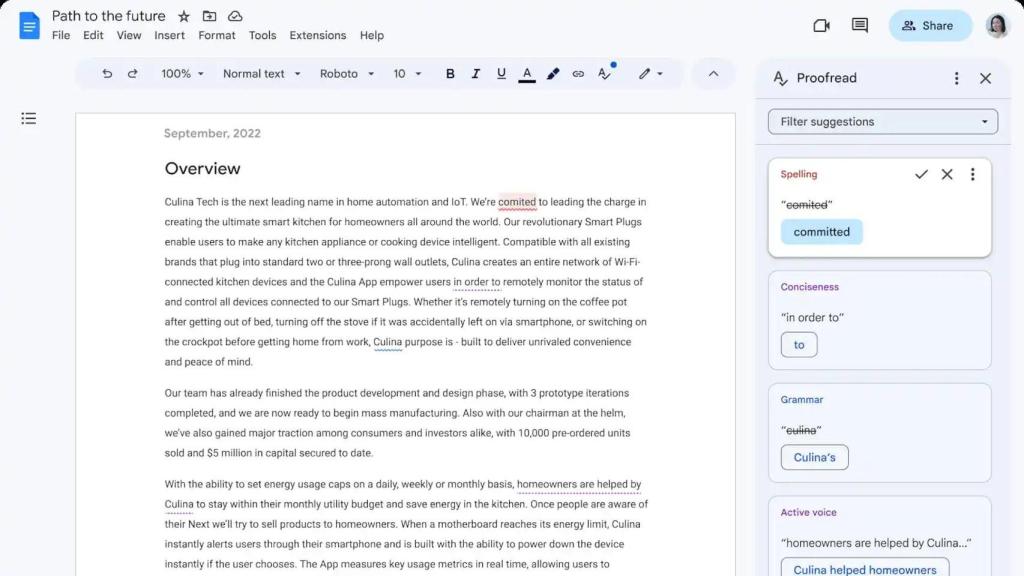The image size is (1024, 576).
Task: Select the Docs home icon
Action: click(28, 25)
